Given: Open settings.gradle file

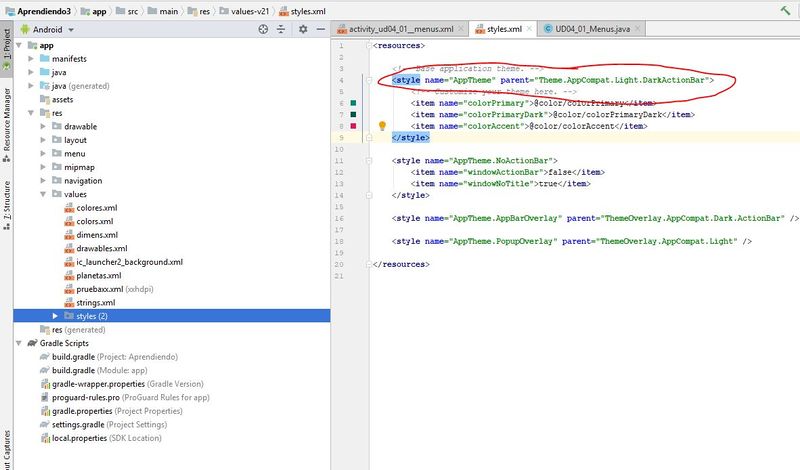Looking at the screenshot, I should (104, 425).
